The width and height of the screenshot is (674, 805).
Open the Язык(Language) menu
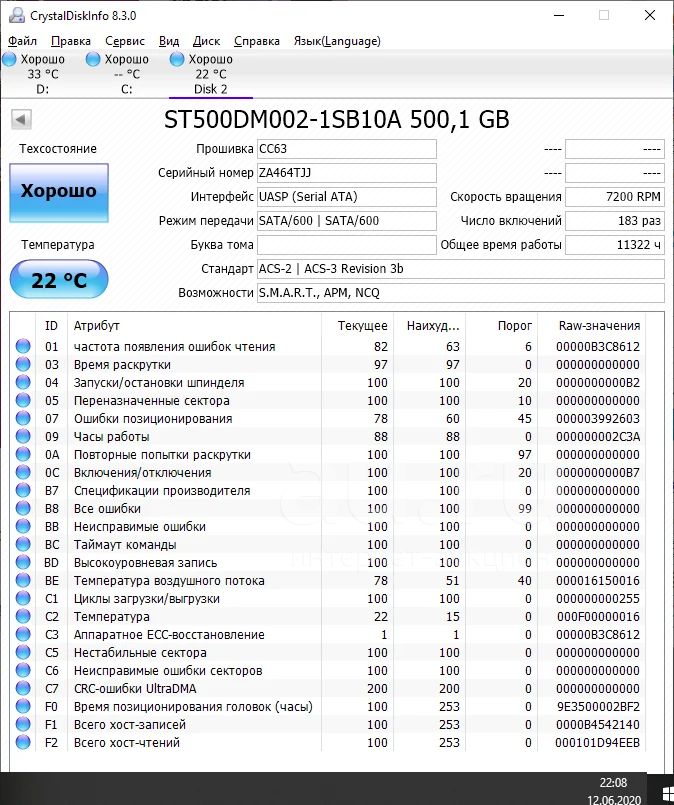pyautogui.click(x=337, y=41)
